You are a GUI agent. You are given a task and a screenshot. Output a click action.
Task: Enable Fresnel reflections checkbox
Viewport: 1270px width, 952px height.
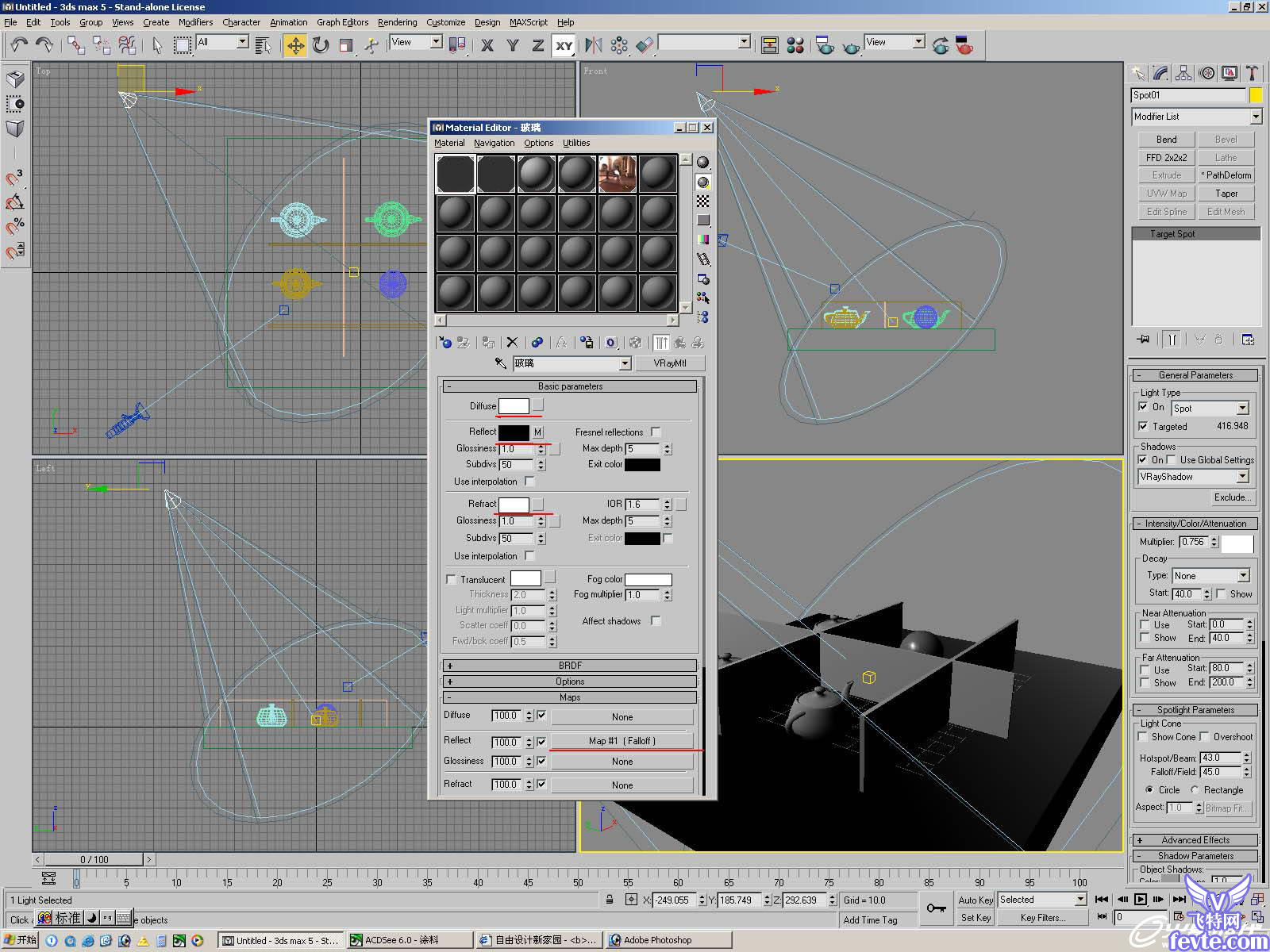point(656,432)
